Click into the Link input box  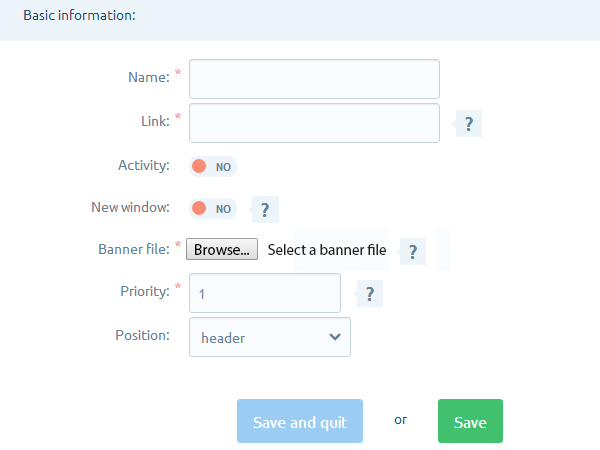click(x=314, y=123)
